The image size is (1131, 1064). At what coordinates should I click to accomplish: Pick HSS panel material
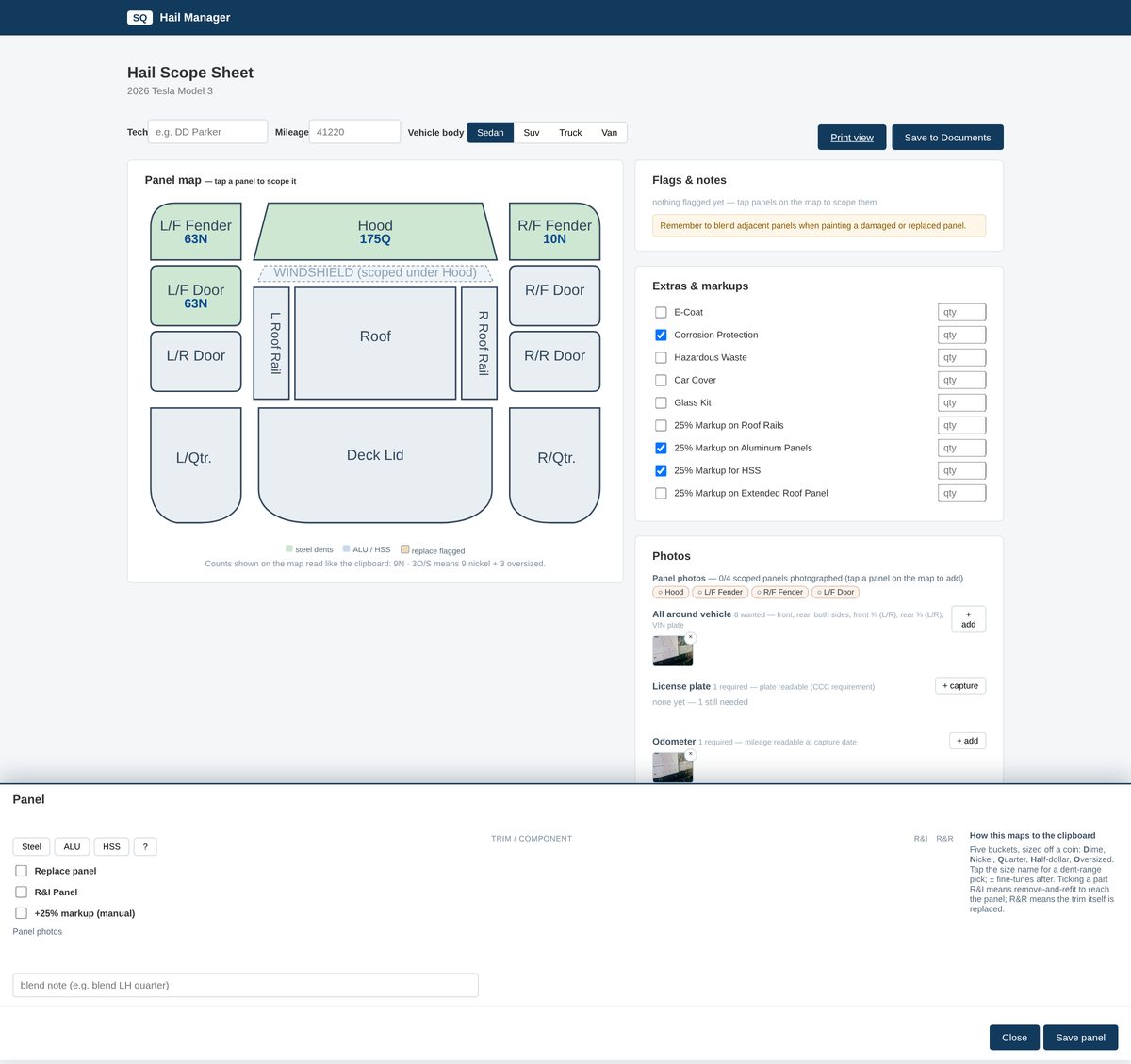tap(111, 846)
